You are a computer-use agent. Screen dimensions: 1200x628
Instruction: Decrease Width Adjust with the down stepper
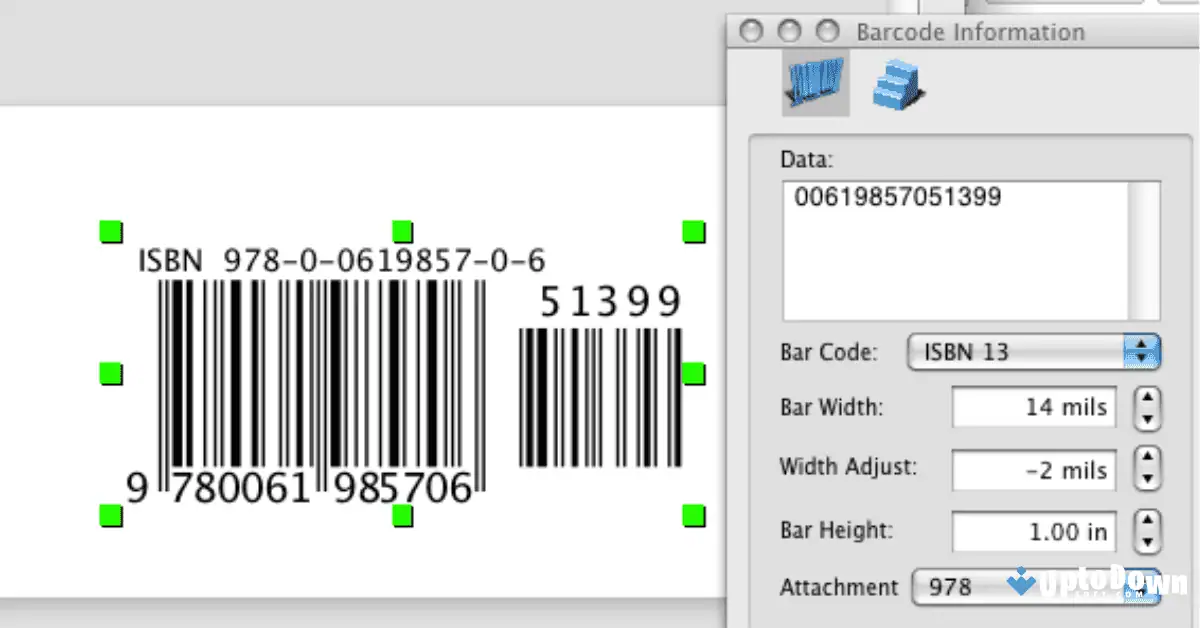[1148, 477]
